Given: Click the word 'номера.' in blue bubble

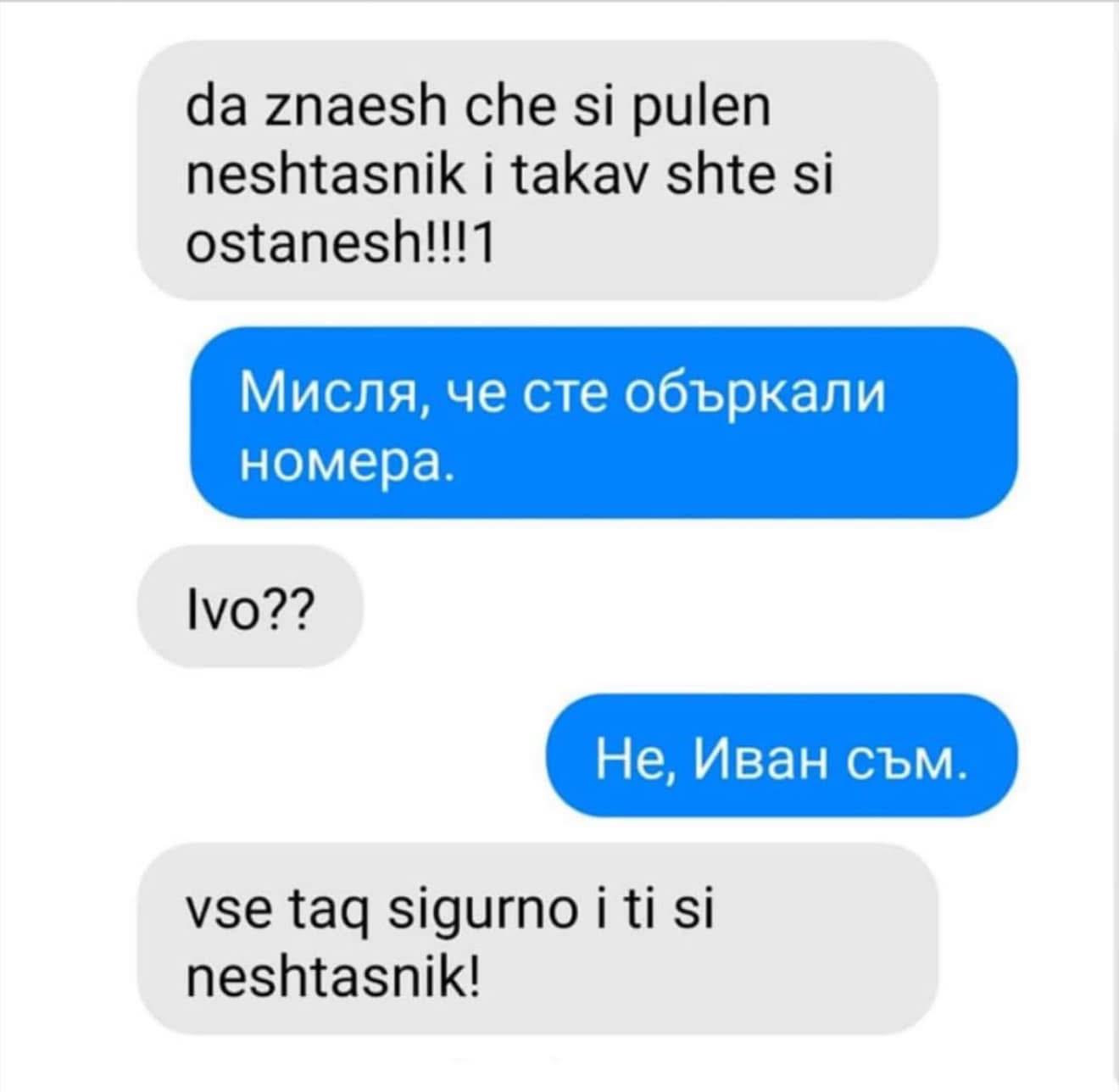Looking at the screenshot, I should pos(347,463).
